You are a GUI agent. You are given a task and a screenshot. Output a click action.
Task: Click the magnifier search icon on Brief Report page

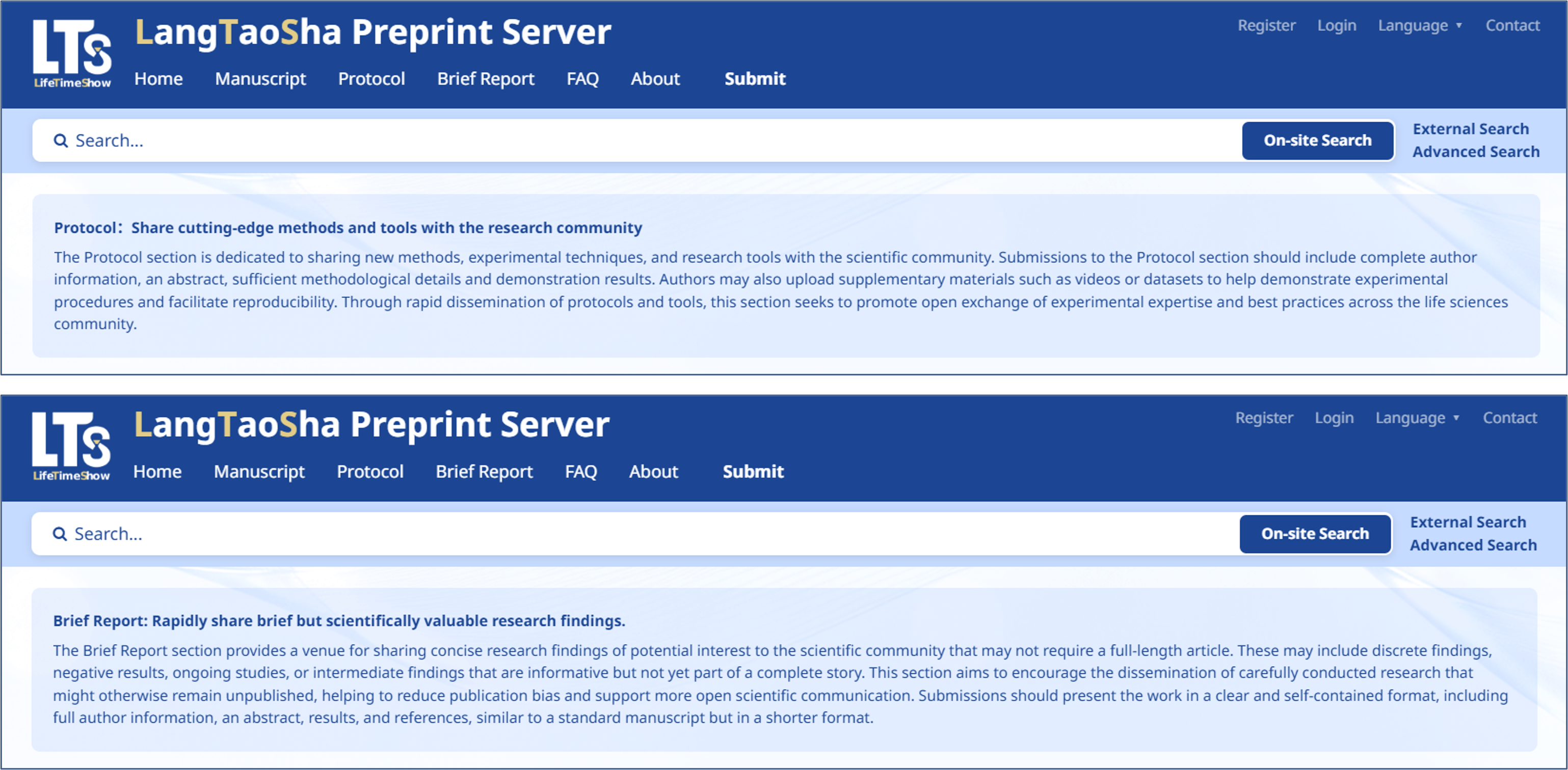(60, 533)
